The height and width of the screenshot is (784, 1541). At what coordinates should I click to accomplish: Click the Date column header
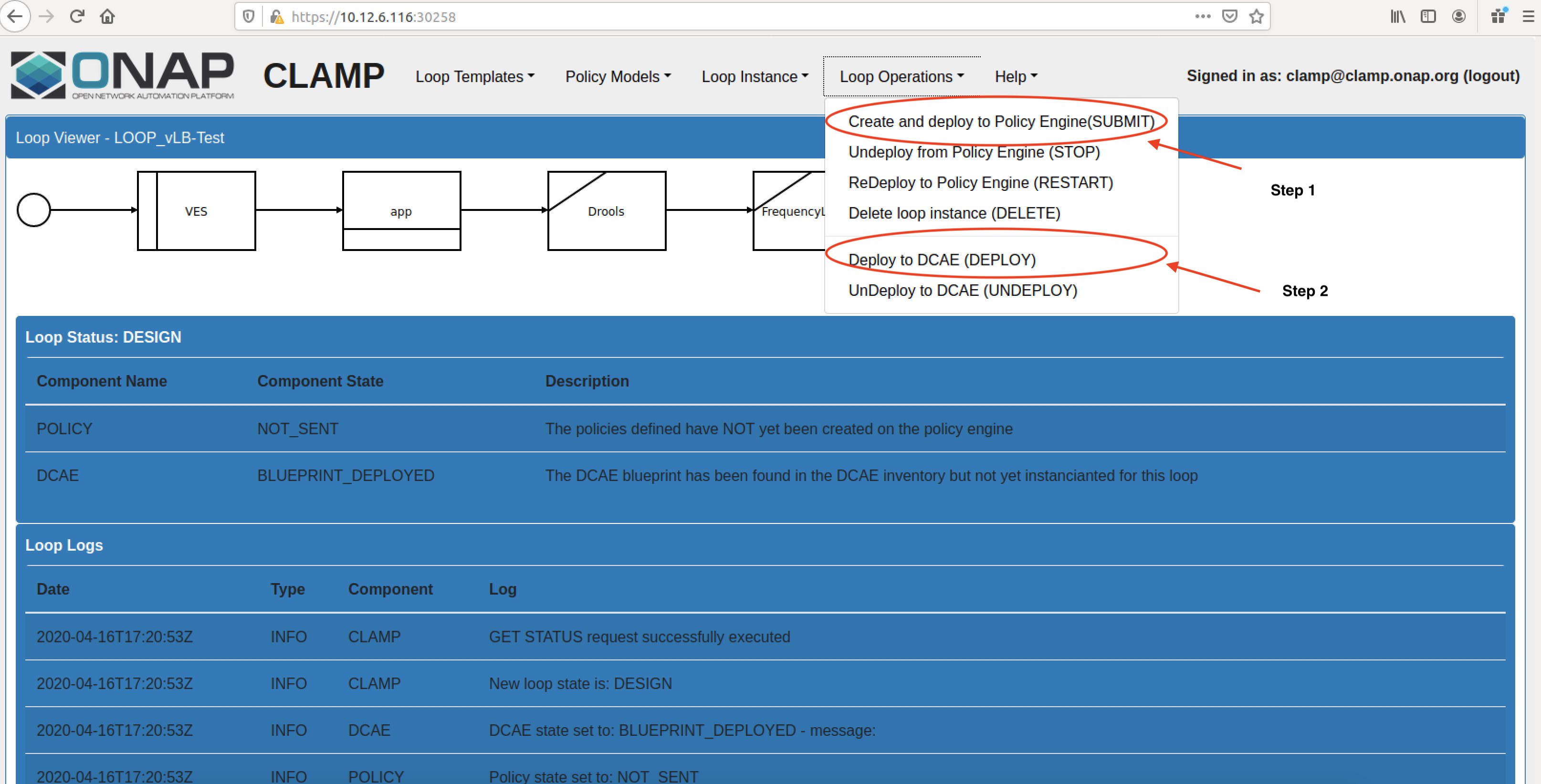pos(52,589)
